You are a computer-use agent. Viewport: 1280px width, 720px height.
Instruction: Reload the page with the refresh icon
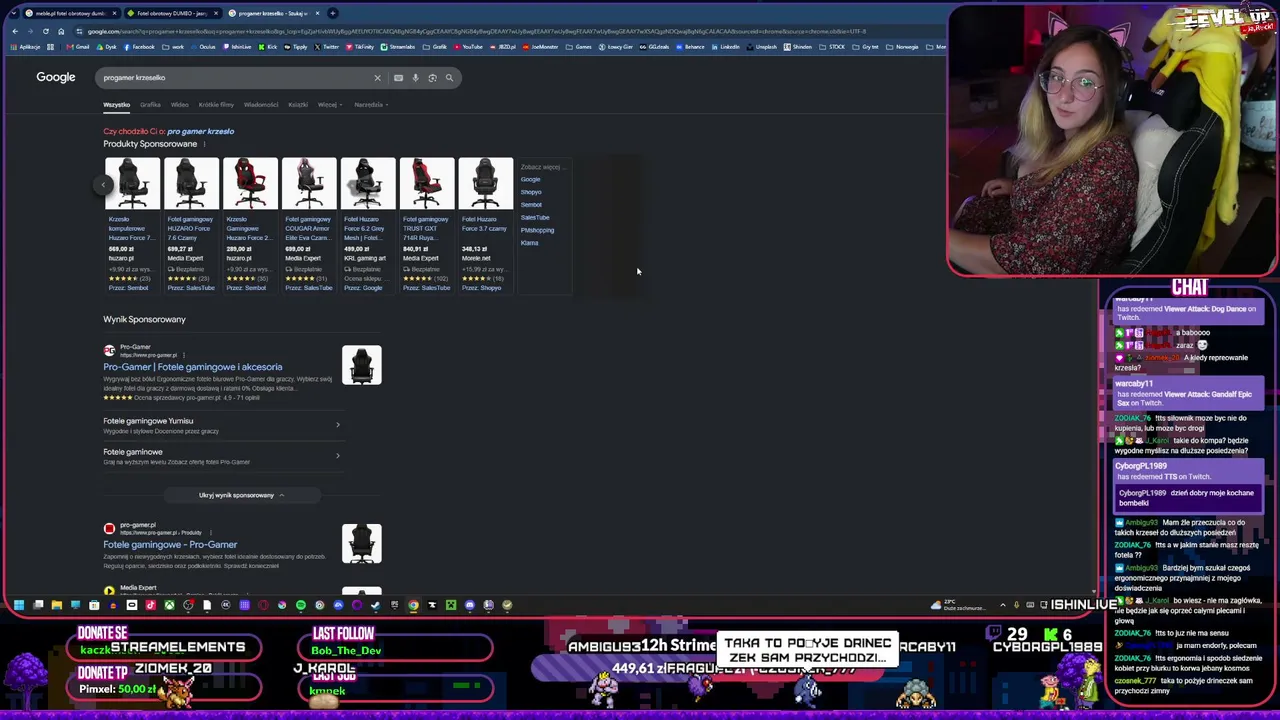tap(45, 31)
